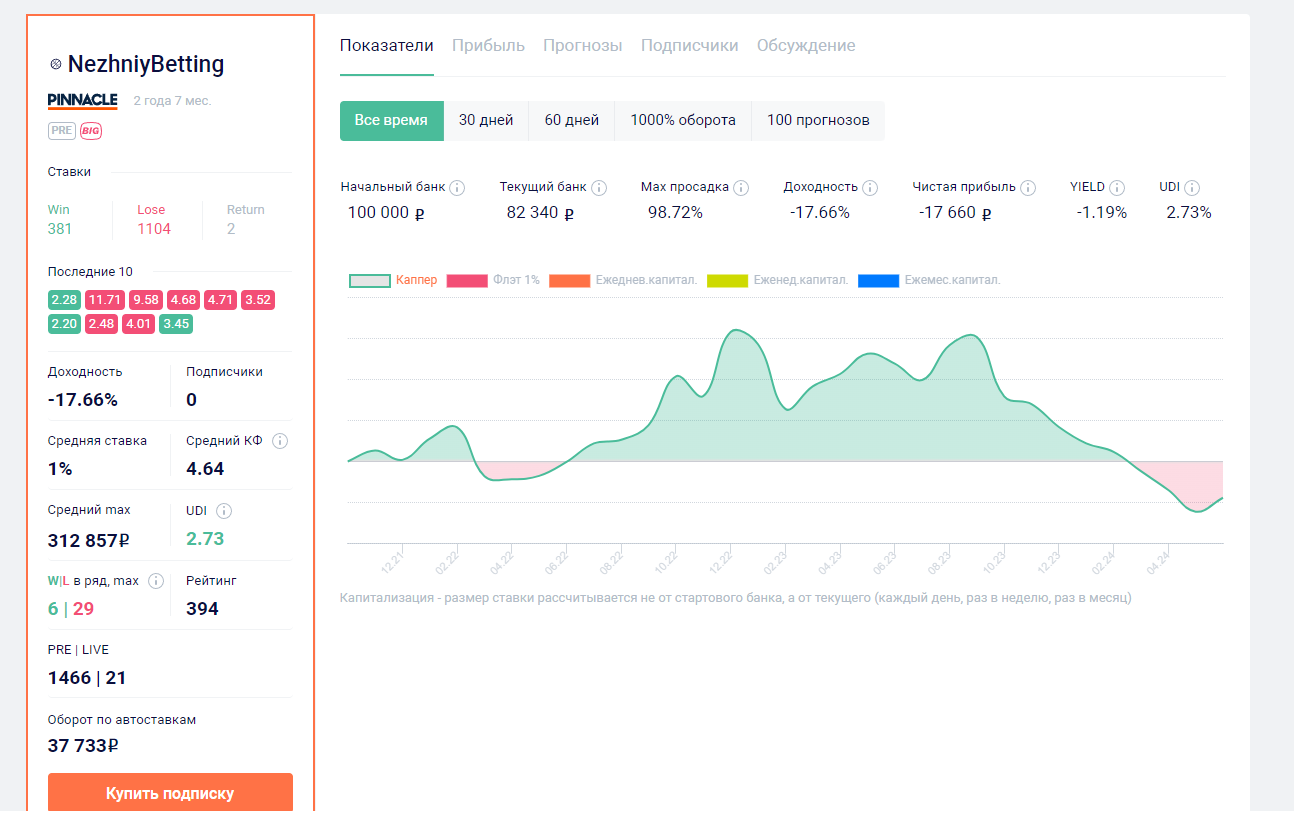Open the Подписчики tab
The image size is (1294, 813).
click(690, 46)
